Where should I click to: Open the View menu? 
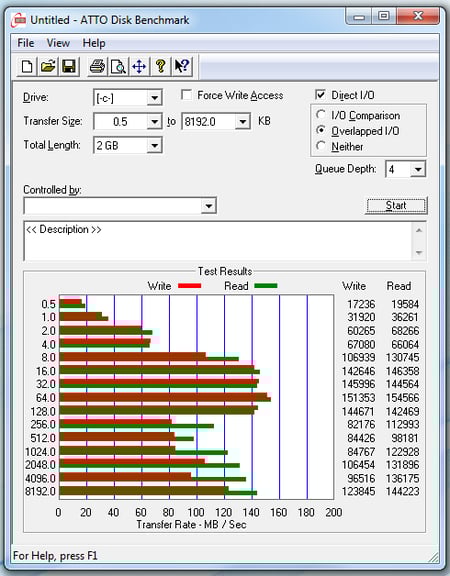tap(58, 43)
